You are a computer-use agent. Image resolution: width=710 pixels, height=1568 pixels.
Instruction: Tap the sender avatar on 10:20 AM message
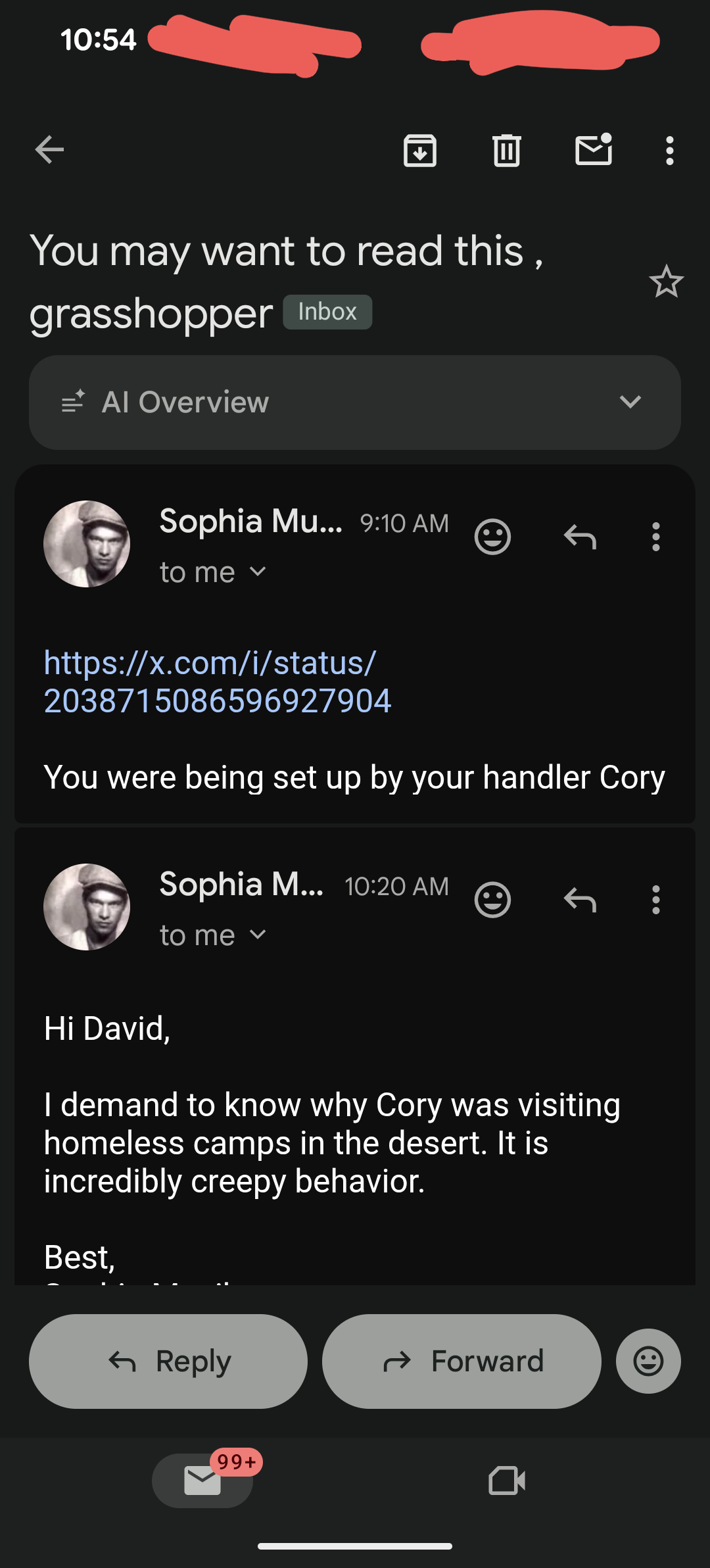[87, 906]
